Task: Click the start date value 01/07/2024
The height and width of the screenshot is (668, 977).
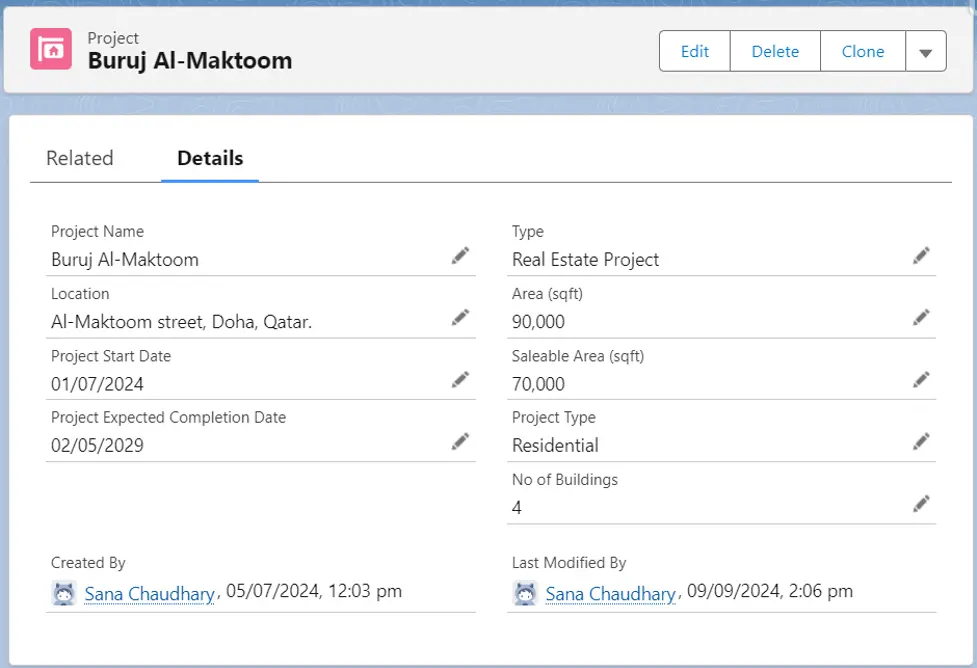Action: pos(97,384)
